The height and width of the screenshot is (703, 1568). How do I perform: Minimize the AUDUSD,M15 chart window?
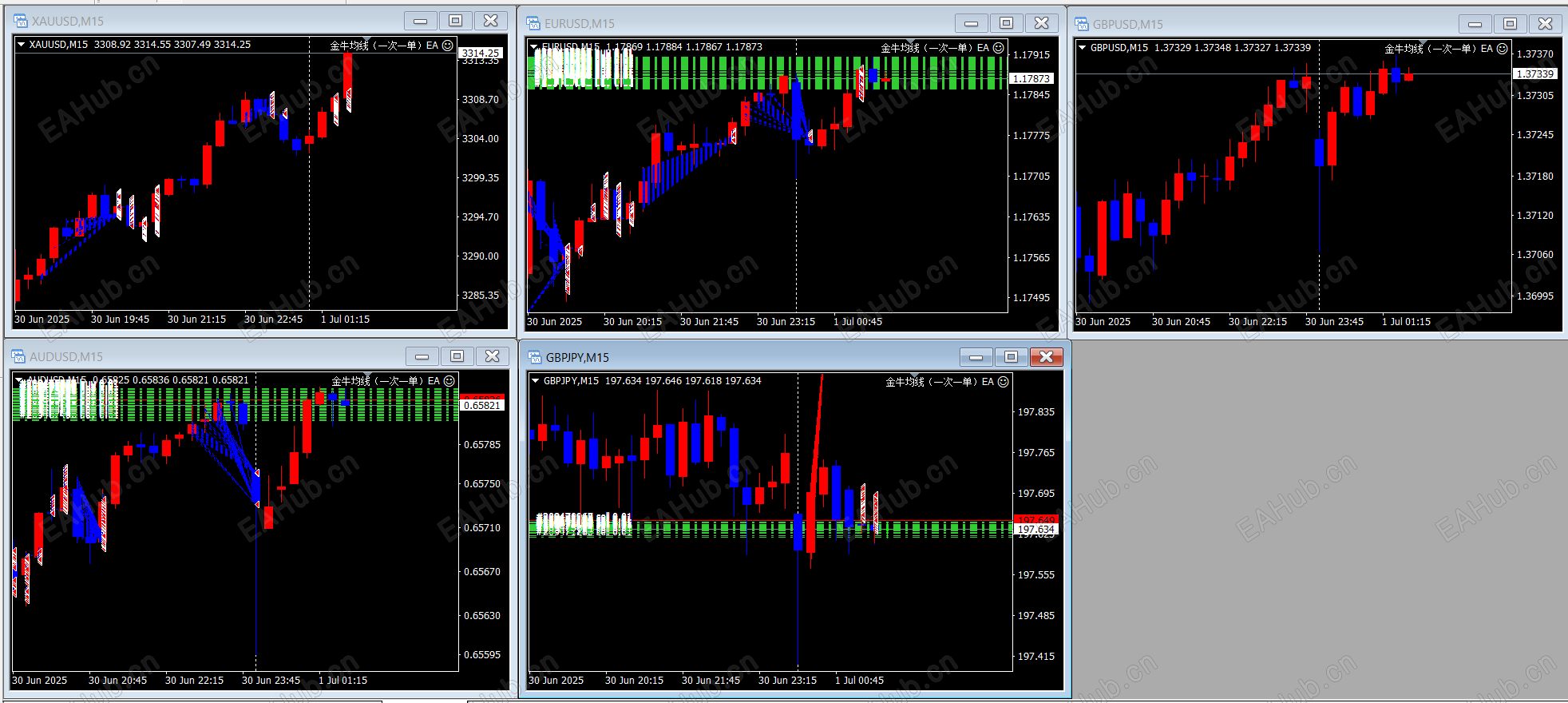422,356
